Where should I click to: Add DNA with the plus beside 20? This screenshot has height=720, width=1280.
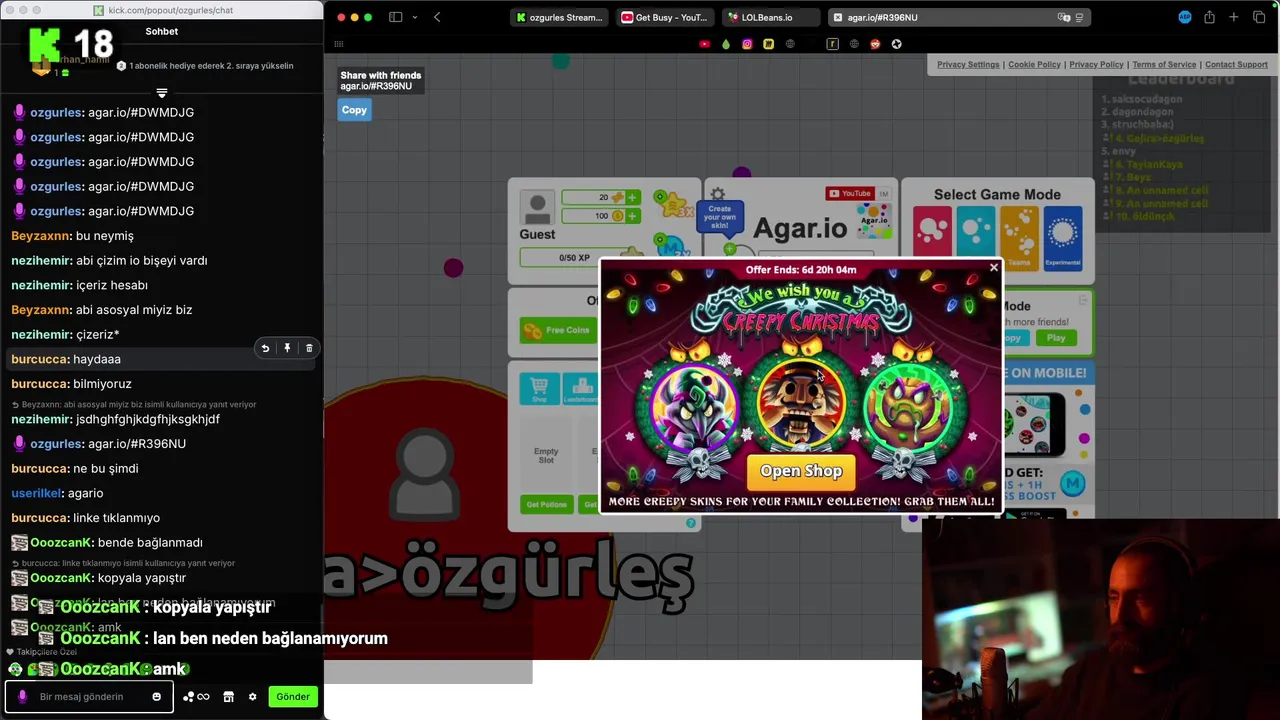pos(632,198)
